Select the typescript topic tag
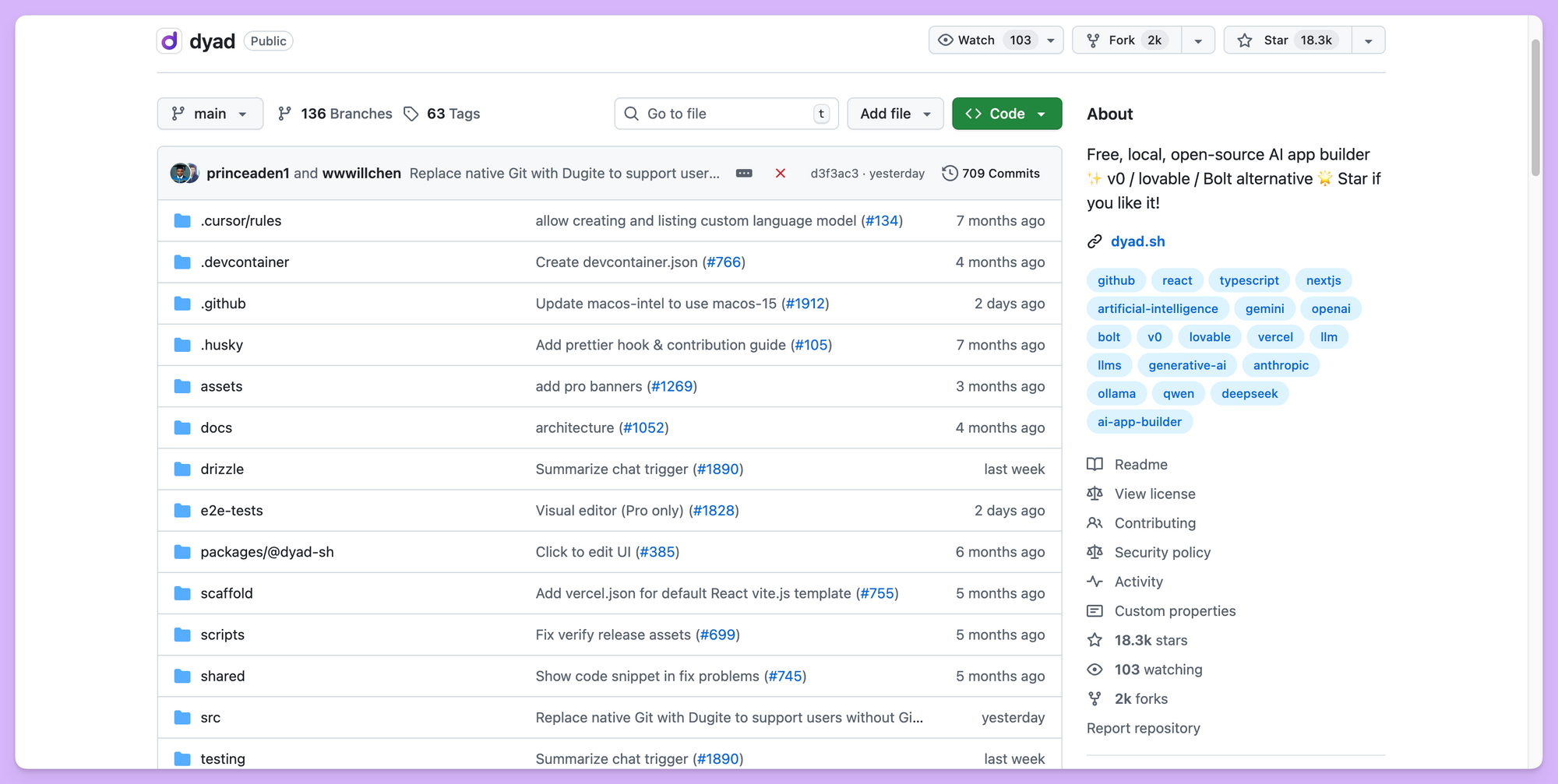The height and width of the screenshot is (784, 1558). pos(1249,280)
